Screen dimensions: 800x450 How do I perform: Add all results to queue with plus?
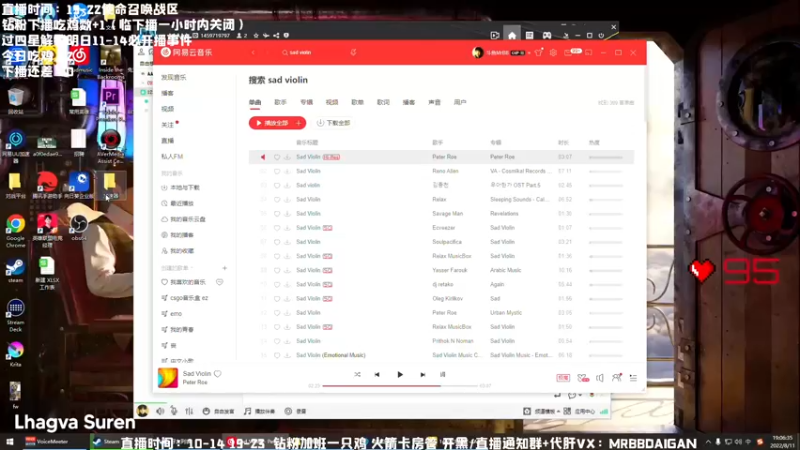click(x=299, y=123)
